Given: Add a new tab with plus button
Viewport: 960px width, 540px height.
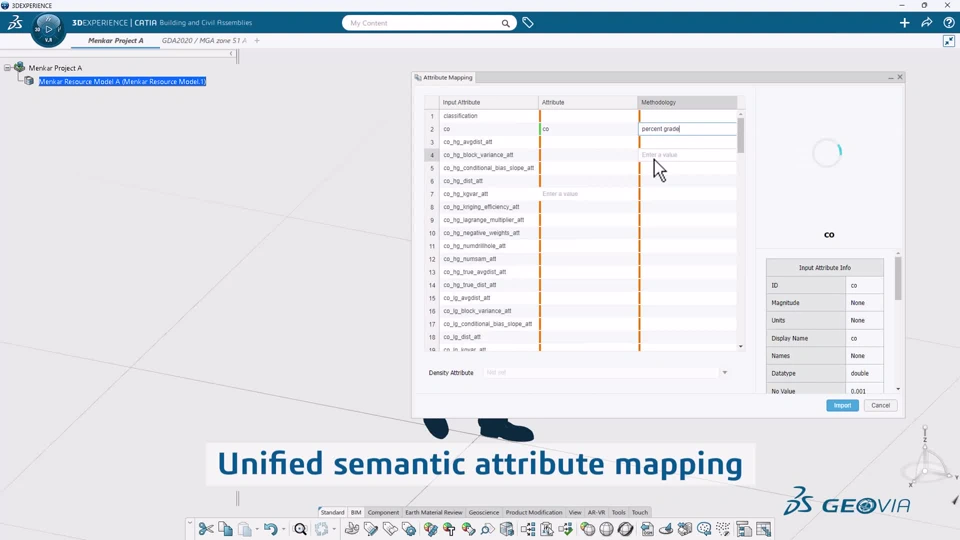Looking at the screenshot, I should coord(257,40).
